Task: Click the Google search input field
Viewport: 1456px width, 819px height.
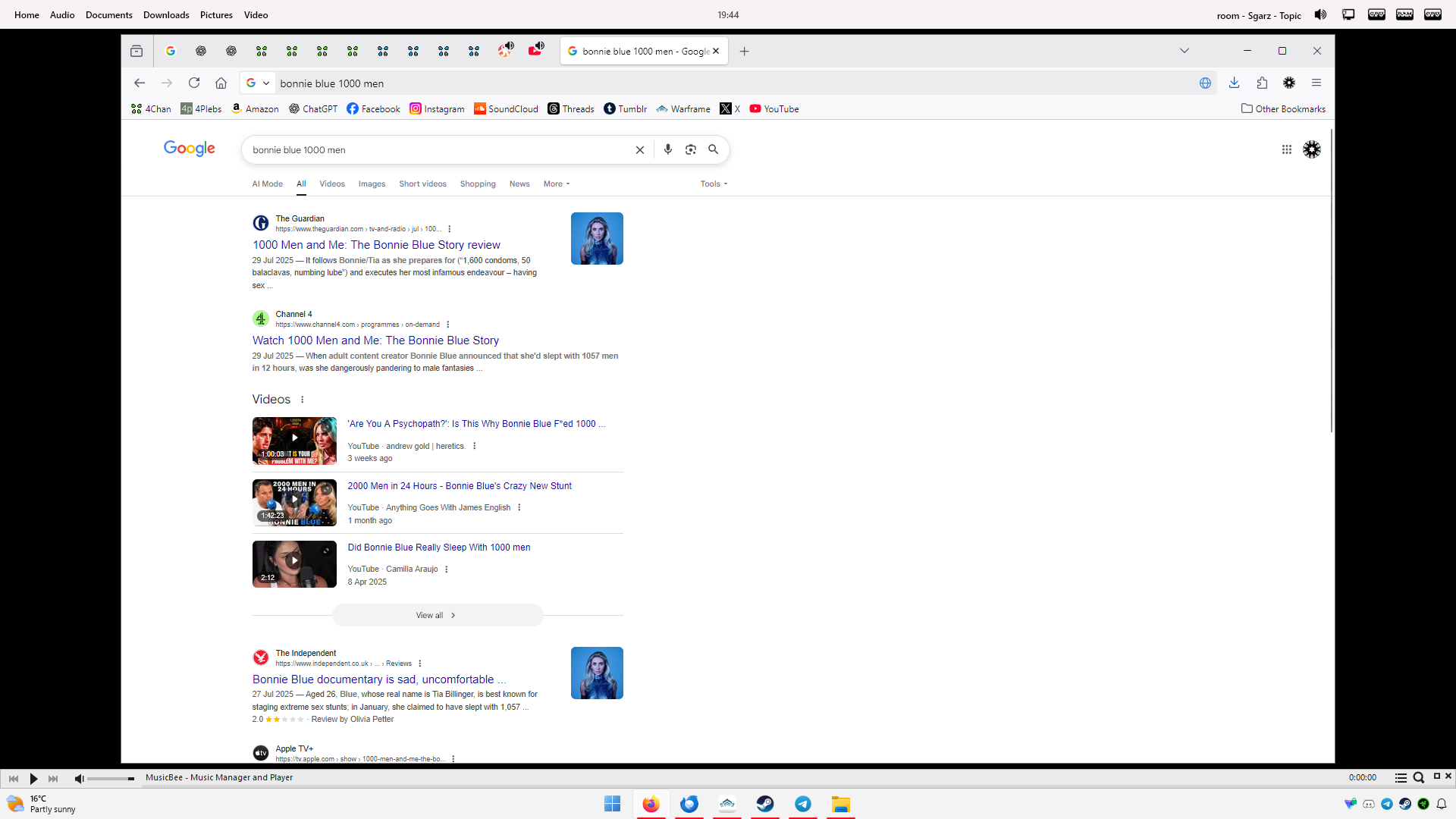Action: pos(440,150)
